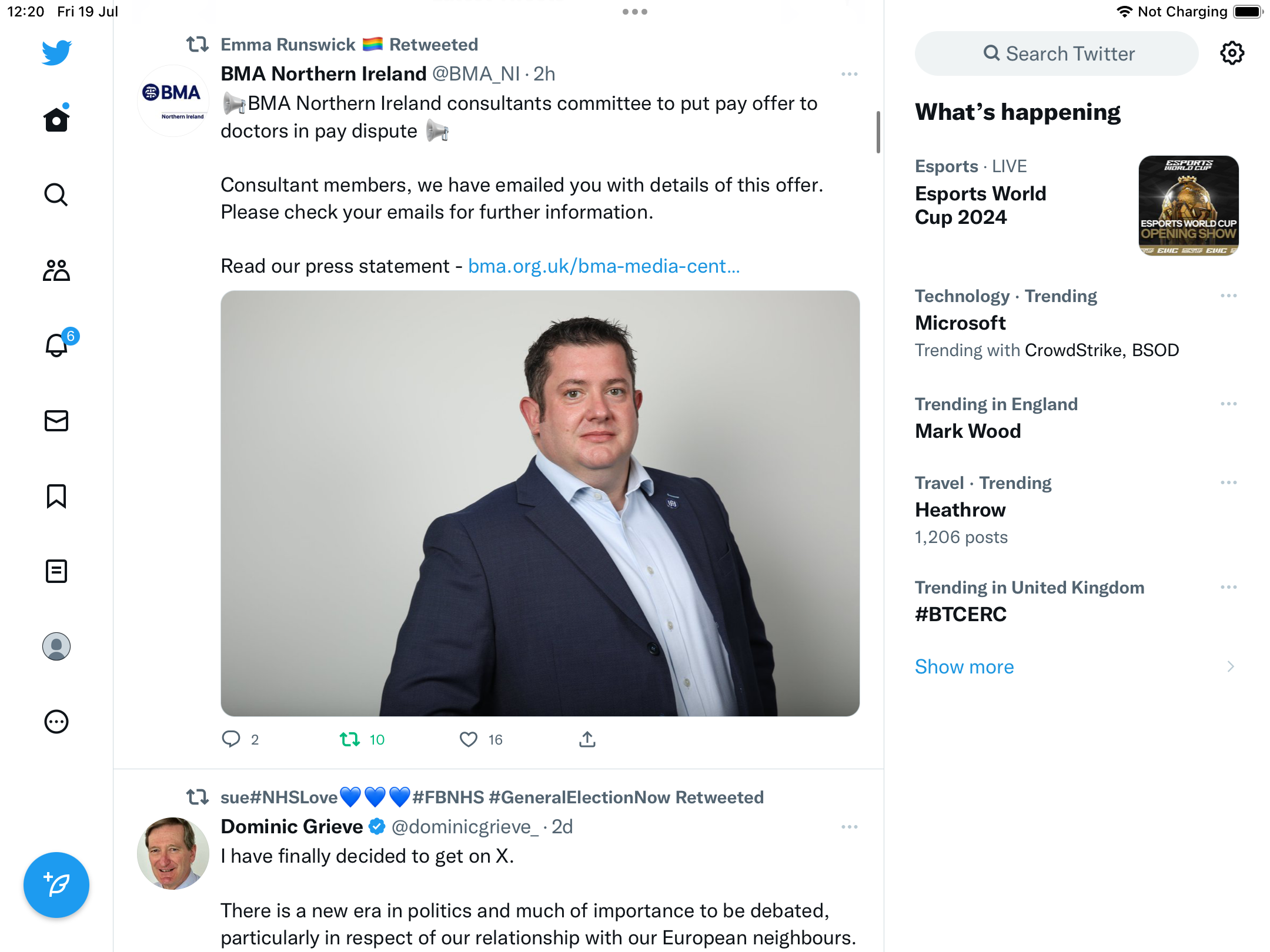
Task: Open the bma.org.uk press statement link
Action: point(604,266)
